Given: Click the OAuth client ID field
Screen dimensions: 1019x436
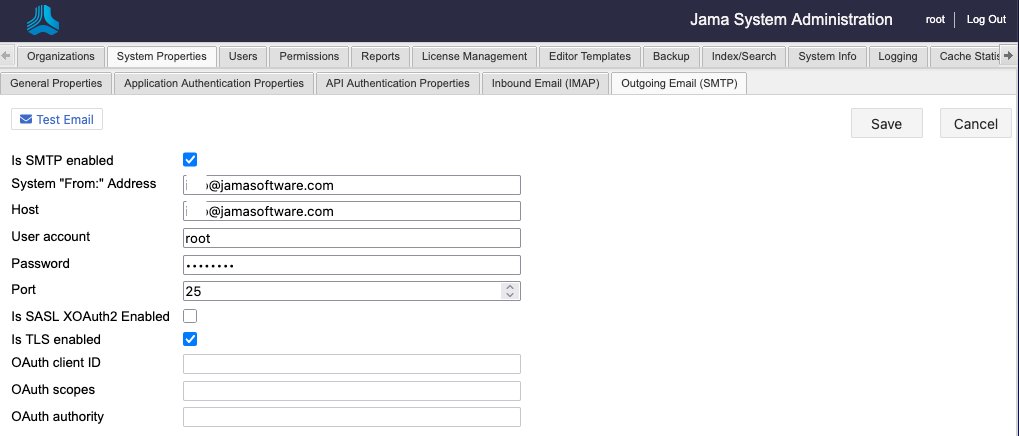Looking at the screenshot, I should tap(352, 364).
